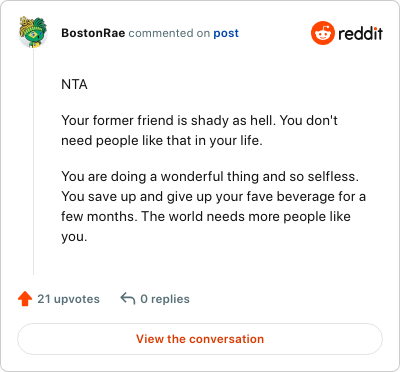Click View the conversation button
The width and height of the screenshot is (400, 372).
point(200,339)
